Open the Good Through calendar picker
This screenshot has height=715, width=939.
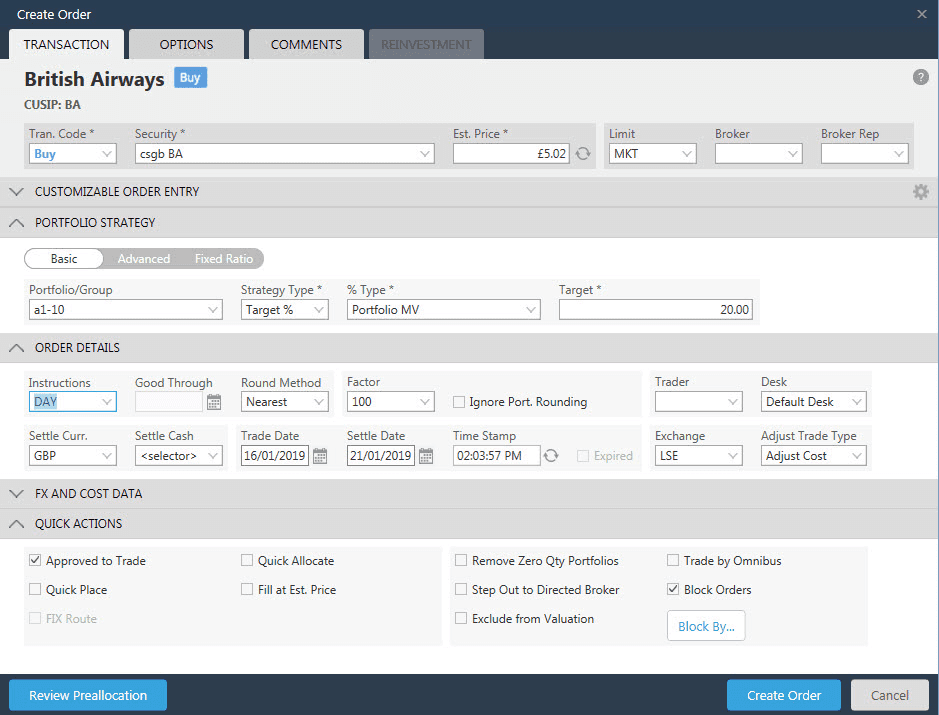tap(214, 402)
